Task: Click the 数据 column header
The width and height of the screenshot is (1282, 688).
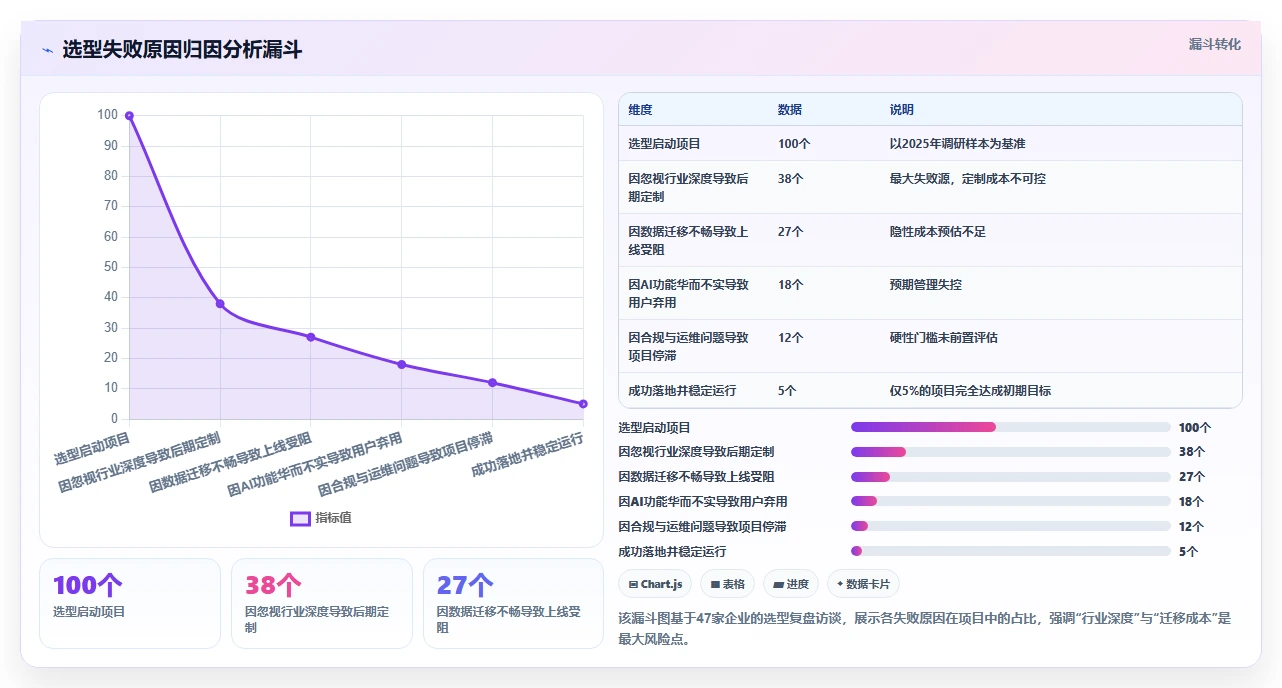Action: pyautogui.click(x=790, y=110)
